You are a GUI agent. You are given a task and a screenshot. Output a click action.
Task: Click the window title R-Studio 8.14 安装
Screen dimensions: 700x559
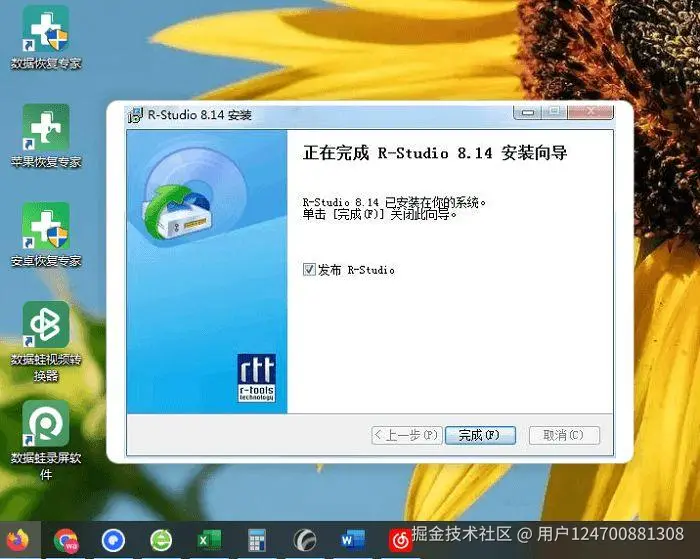(x=200, y=115)
